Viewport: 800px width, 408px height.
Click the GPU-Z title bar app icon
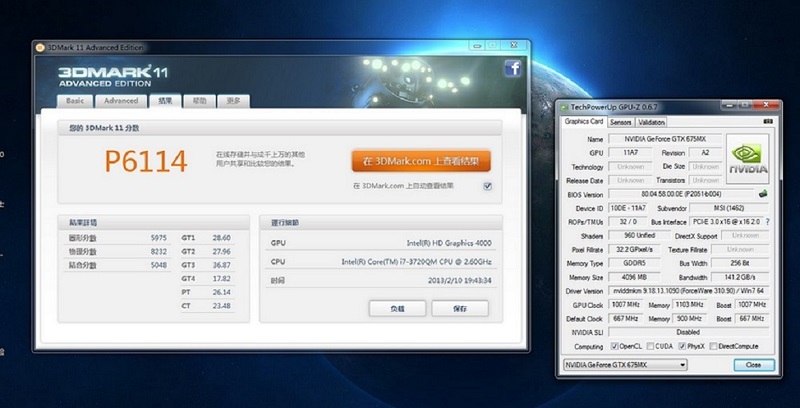point(564,107)
